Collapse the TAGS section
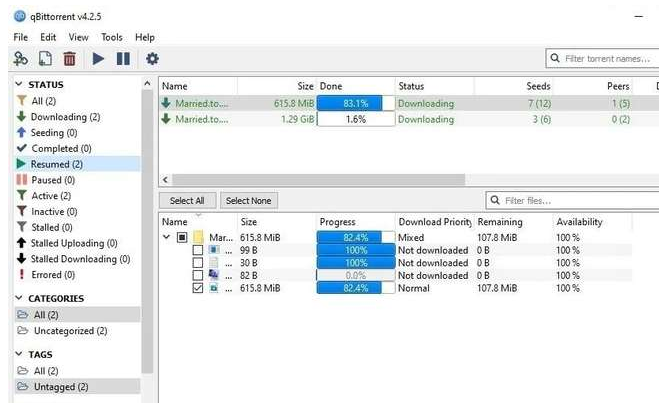This screenshot has width=659, height=403. coord(19,354)
